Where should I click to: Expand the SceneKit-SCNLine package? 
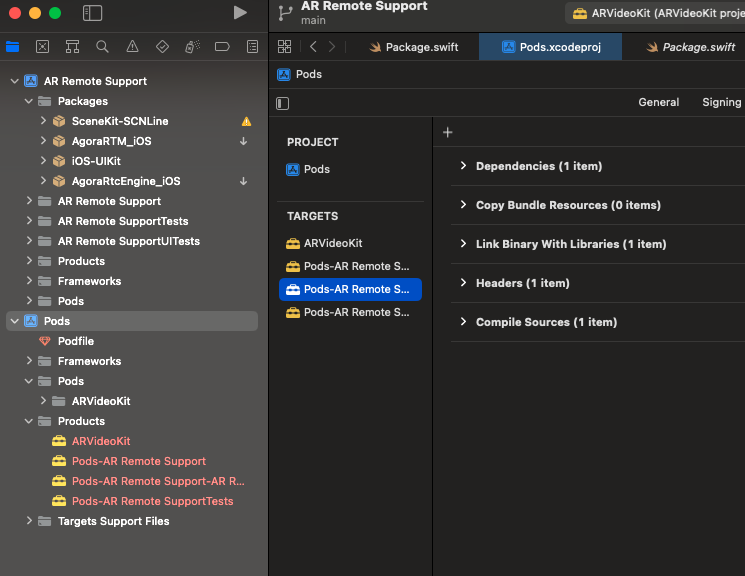(43, 121)
